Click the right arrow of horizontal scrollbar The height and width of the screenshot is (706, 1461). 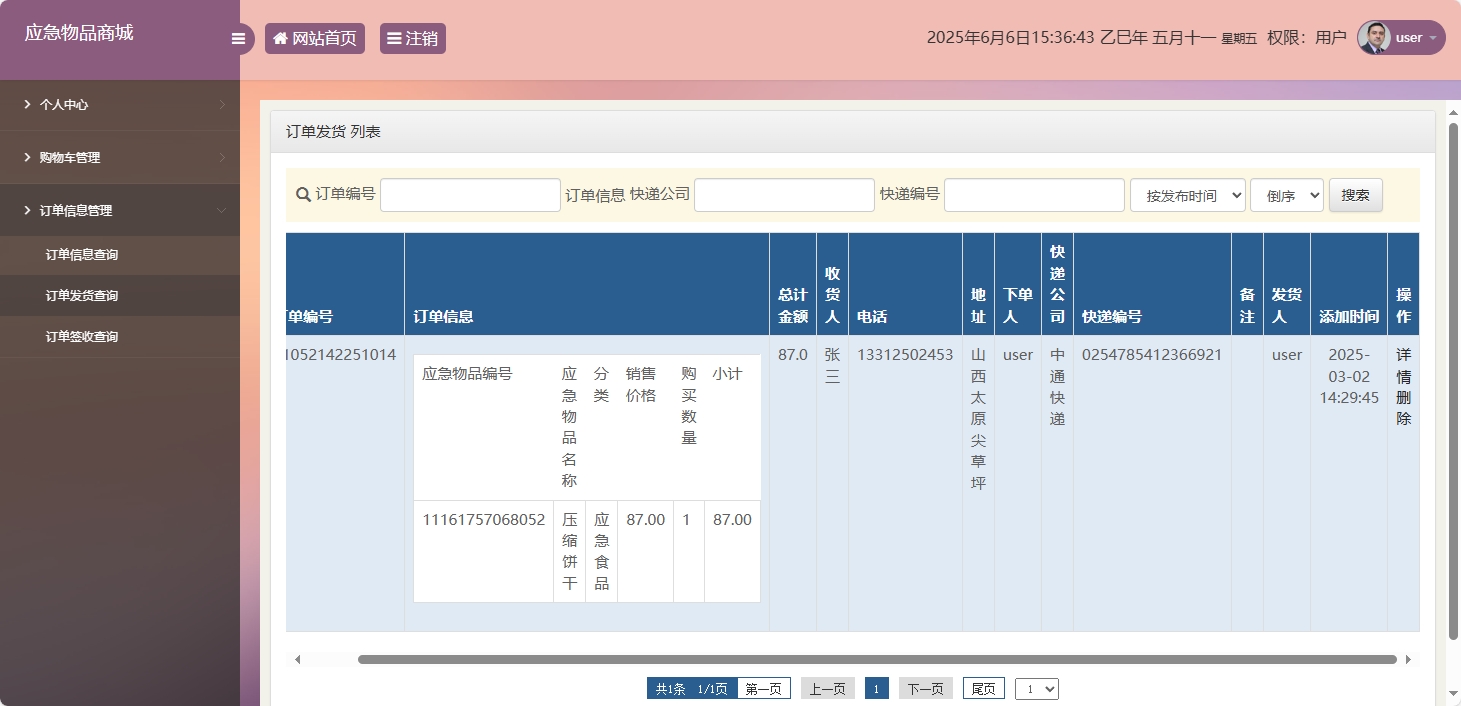(x=1409, y=660)
